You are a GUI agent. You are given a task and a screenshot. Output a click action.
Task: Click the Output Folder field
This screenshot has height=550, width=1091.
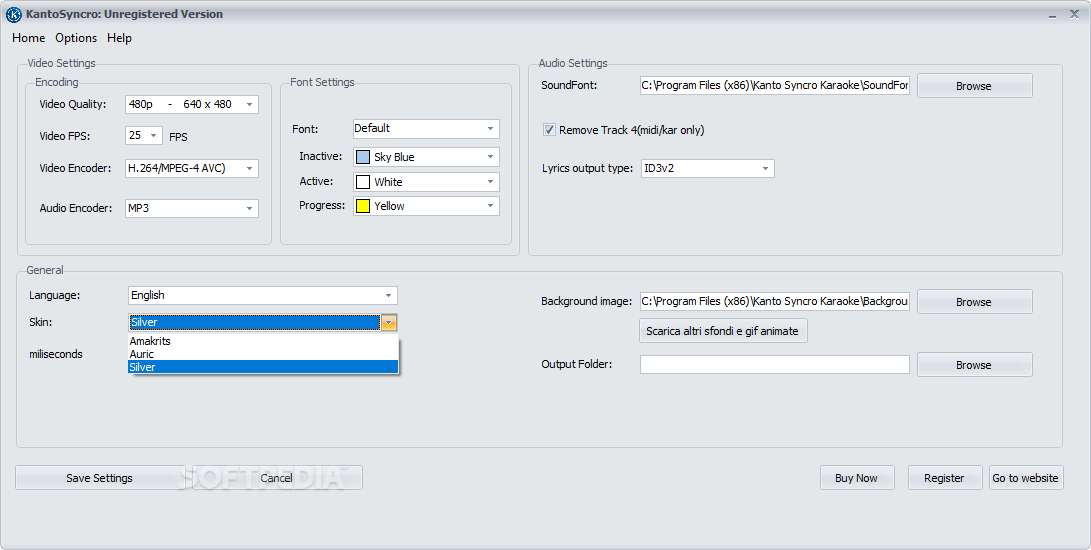point(774,364)
